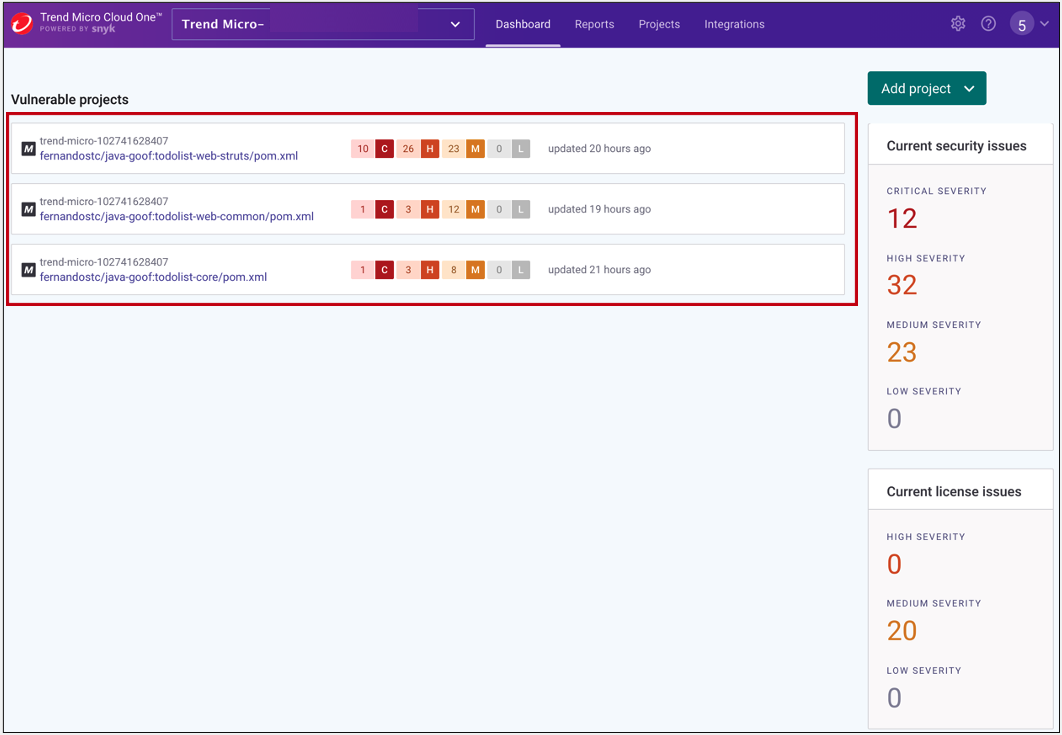Click critical C badge for todolist-web-common
The height and width of the screenshot is (735, 1062).
pos(384,209)
